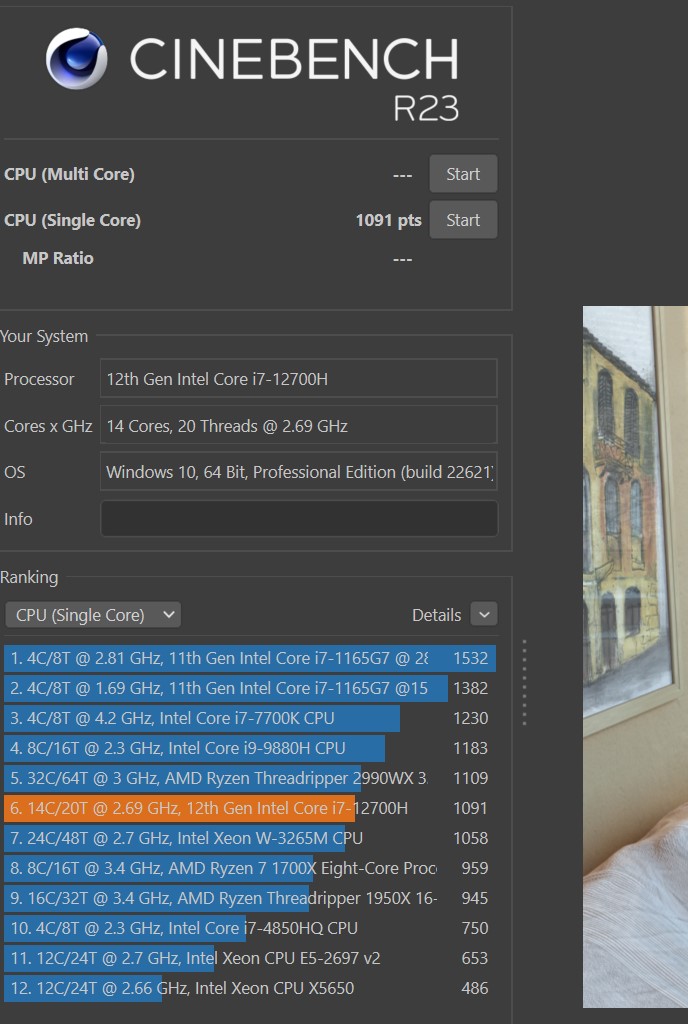The image size is (688, 1024).
Task: Select ranking row 7 Xeon W-3265M
Action: pos(250,839)
